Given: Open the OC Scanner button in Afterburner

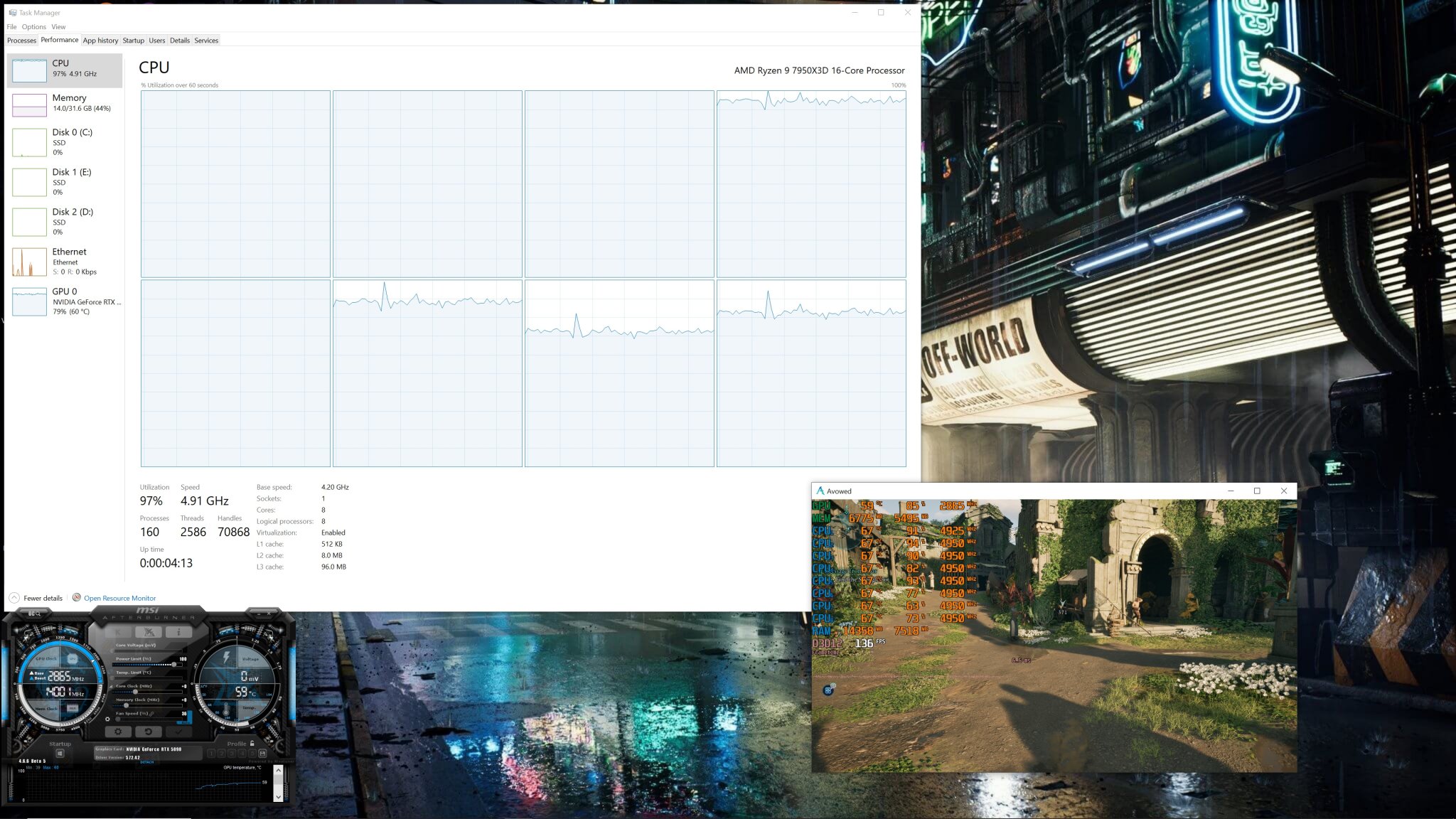Looking at the screenshot, I should (x=35, y=614).
